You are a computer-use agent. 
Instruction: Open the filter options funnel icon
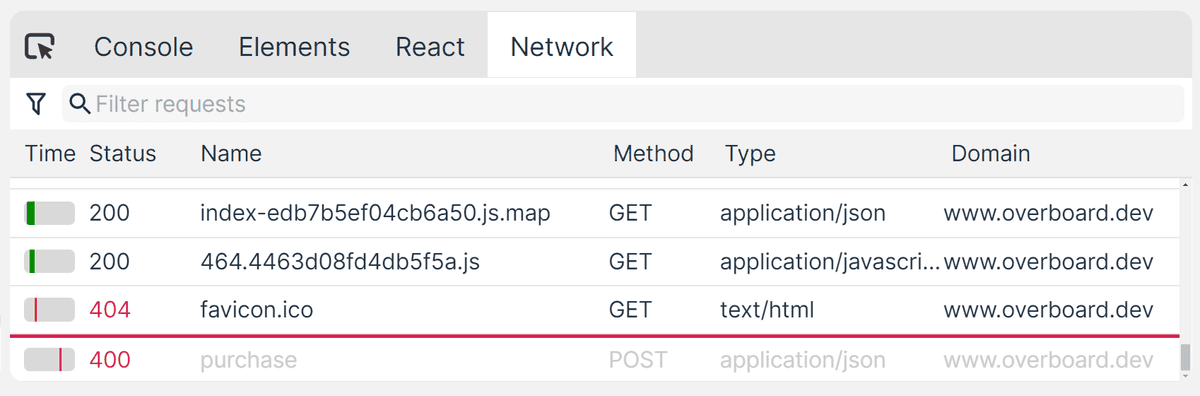pyautogui.click(x=36, y=103)
